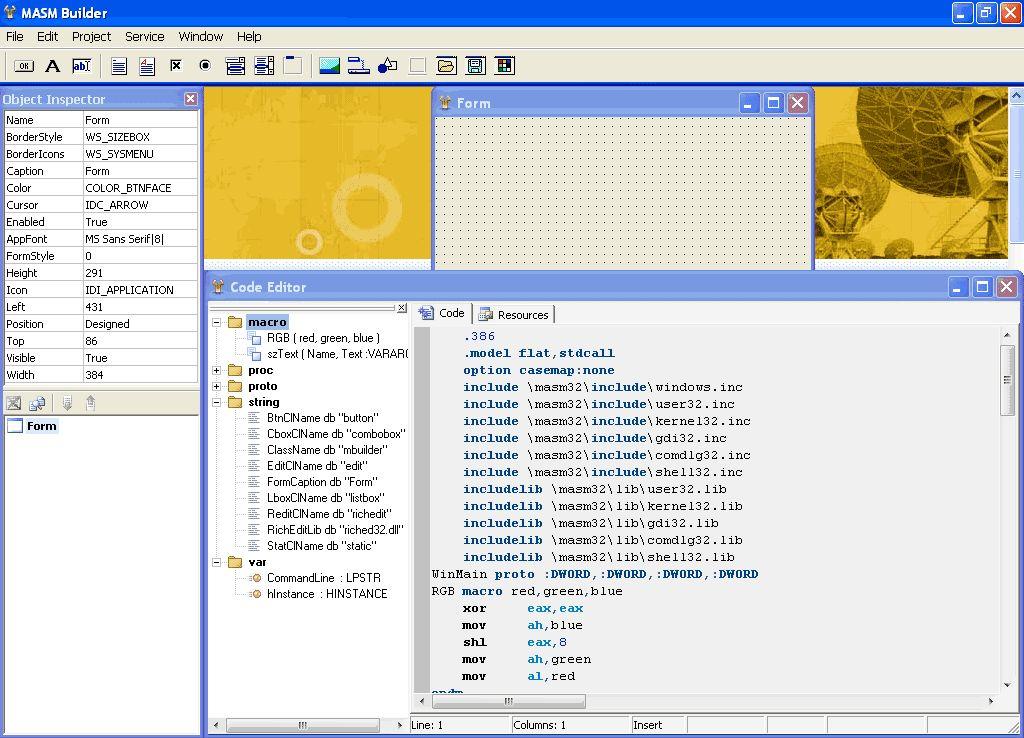
Task: Select the szText macro tree entry
Action: coord(337,354)
